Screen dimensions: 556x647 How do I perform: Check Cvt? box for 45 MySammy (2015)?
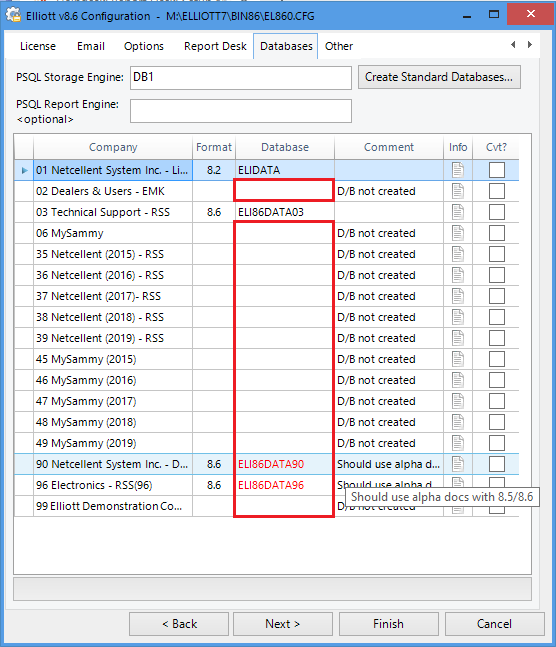click(497, 359)
